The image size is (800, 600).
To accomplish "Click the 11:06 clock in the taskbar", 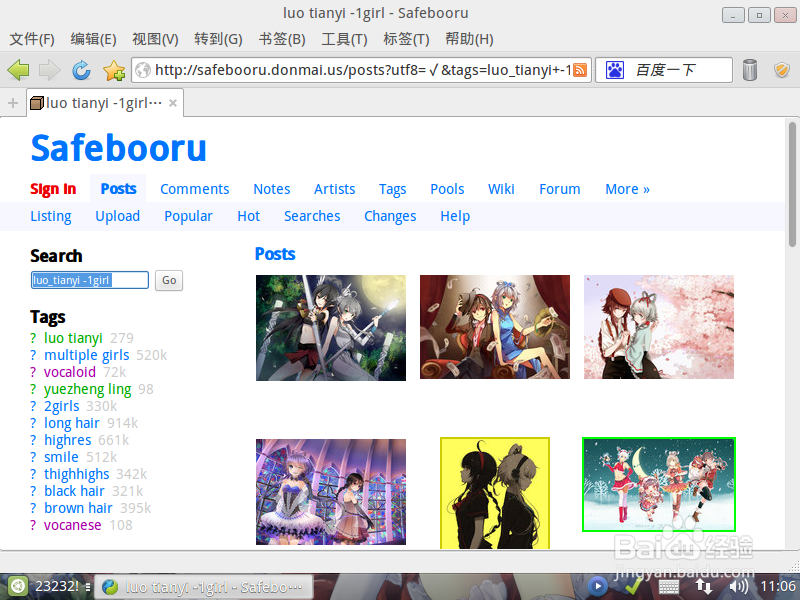I will click(x=777, y=586).
